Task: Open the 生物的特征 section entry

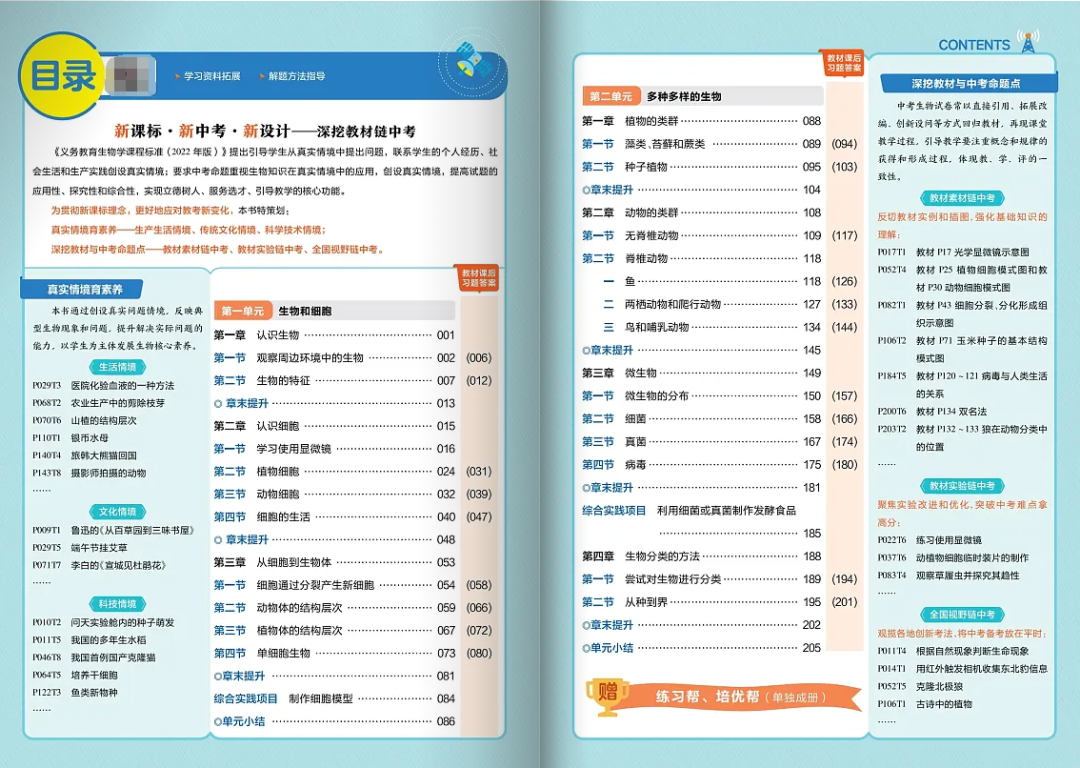Action: click(334, 381)
